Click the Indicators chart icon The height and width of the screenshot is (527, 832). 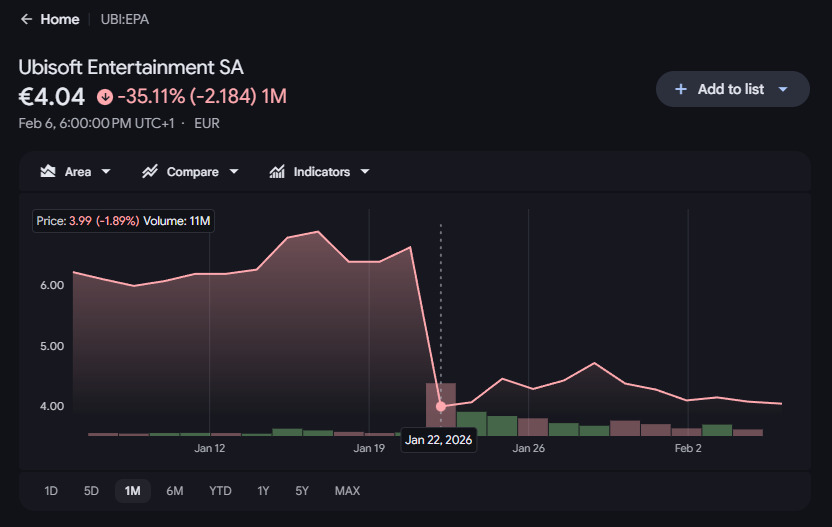pyautogui.click(x=277, y=171)
